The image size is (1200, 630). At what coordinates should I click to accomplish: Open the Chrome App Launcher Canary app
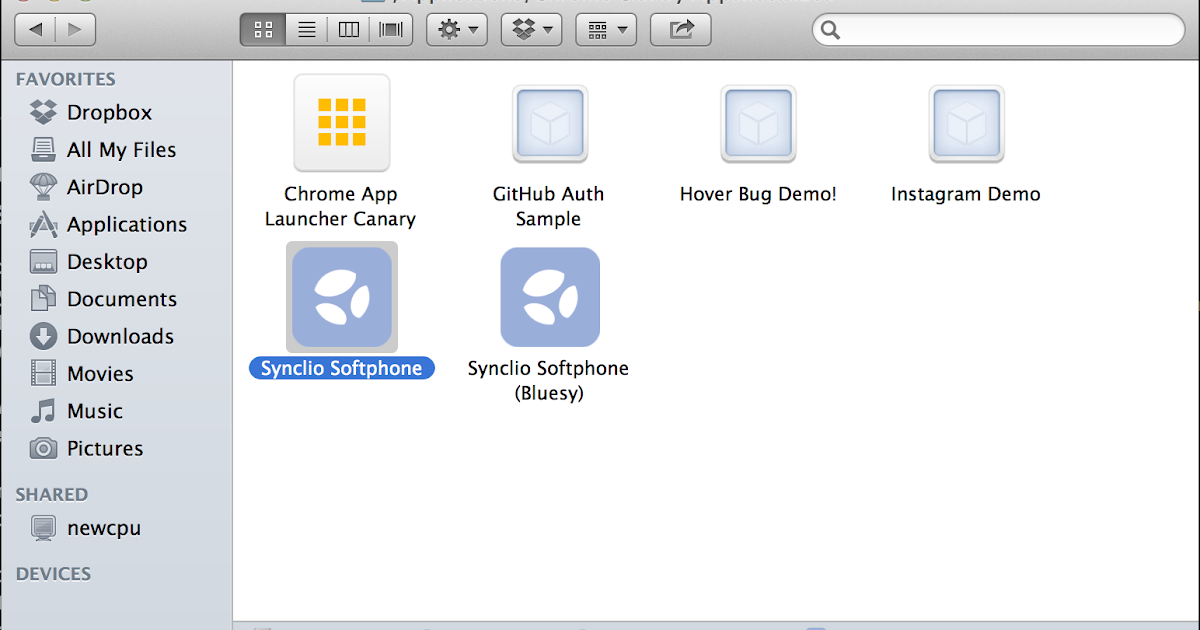click(341, 122)
